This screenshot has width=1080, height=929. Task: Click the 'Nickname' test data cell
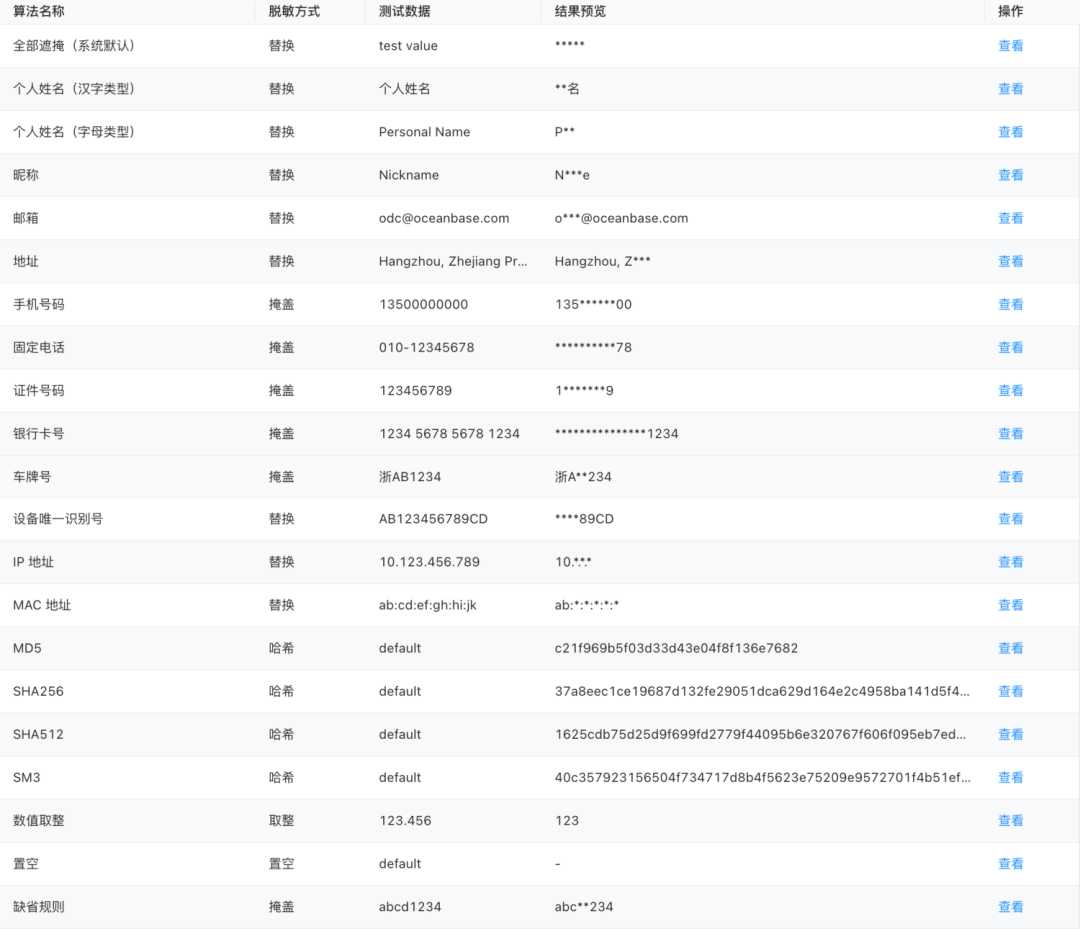408,175
